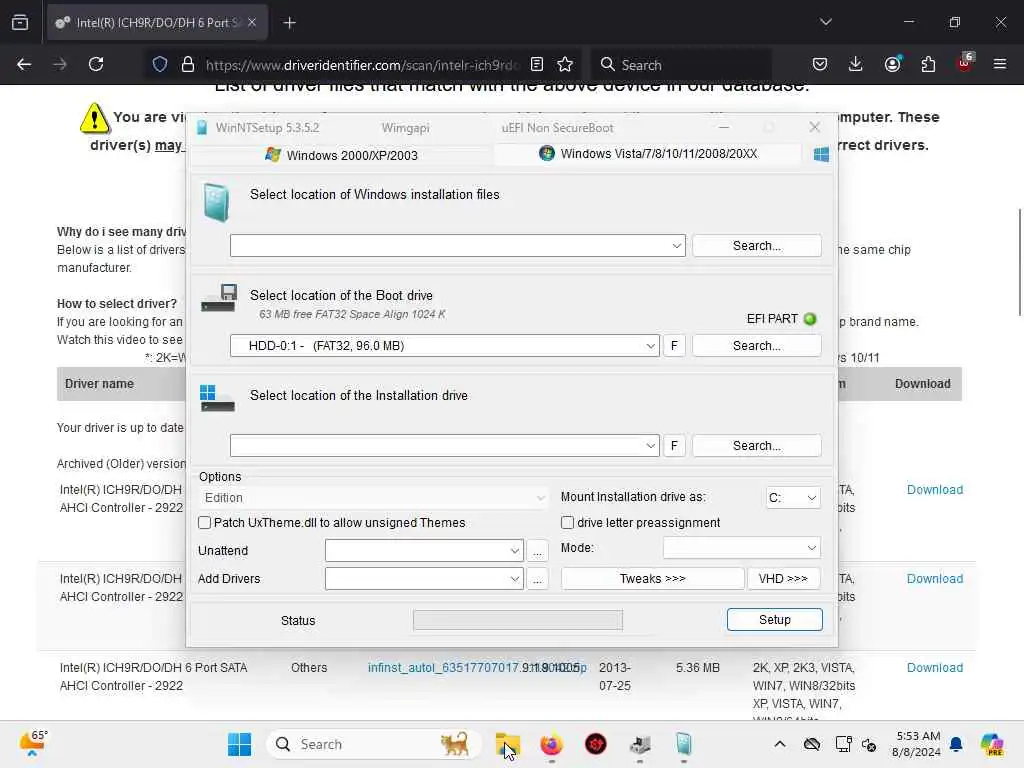Click the Firefox Search box

(x=682, y=65)
